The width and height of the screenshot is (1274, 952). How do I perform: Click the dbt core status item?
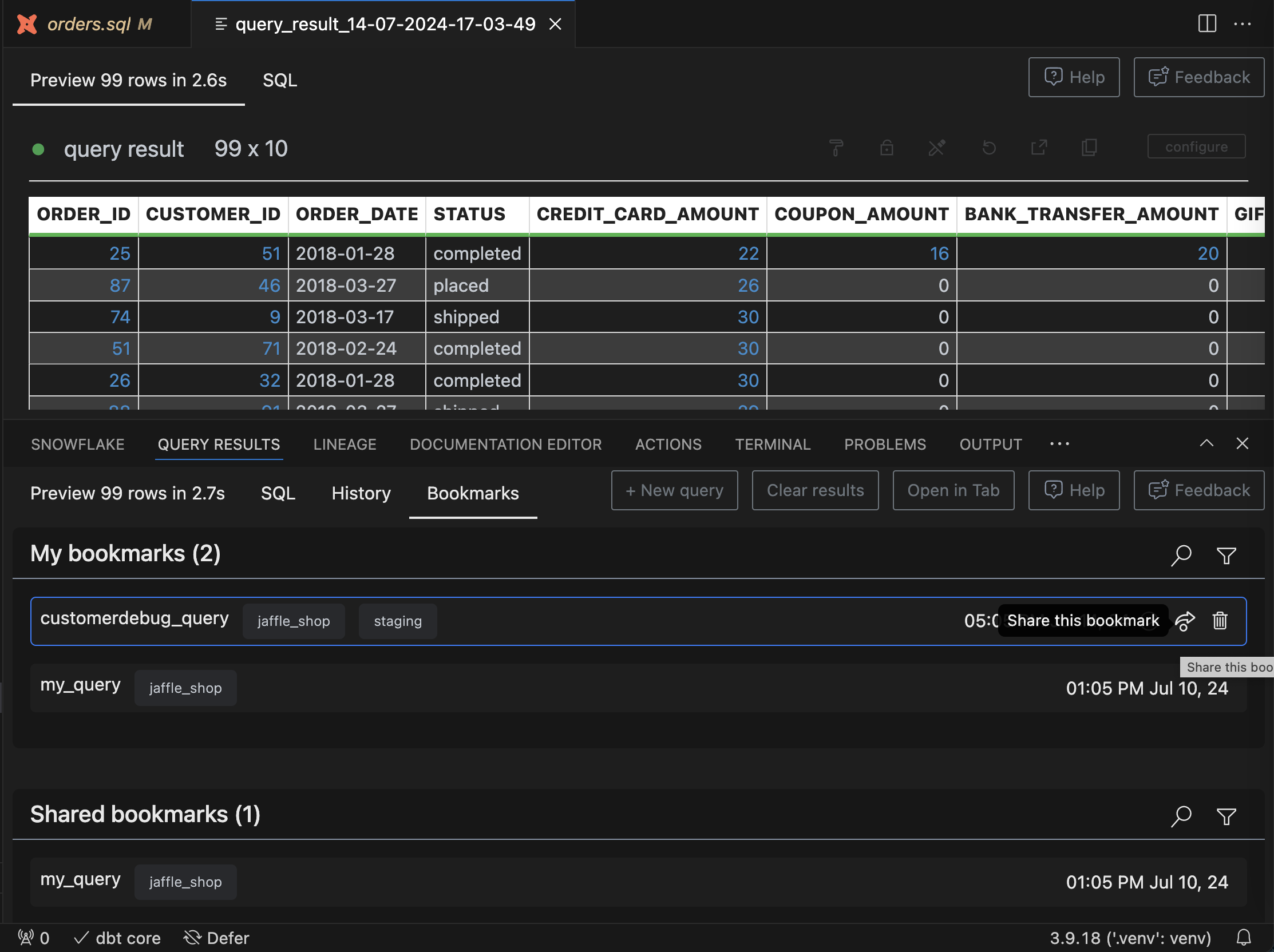click(117, 938)
